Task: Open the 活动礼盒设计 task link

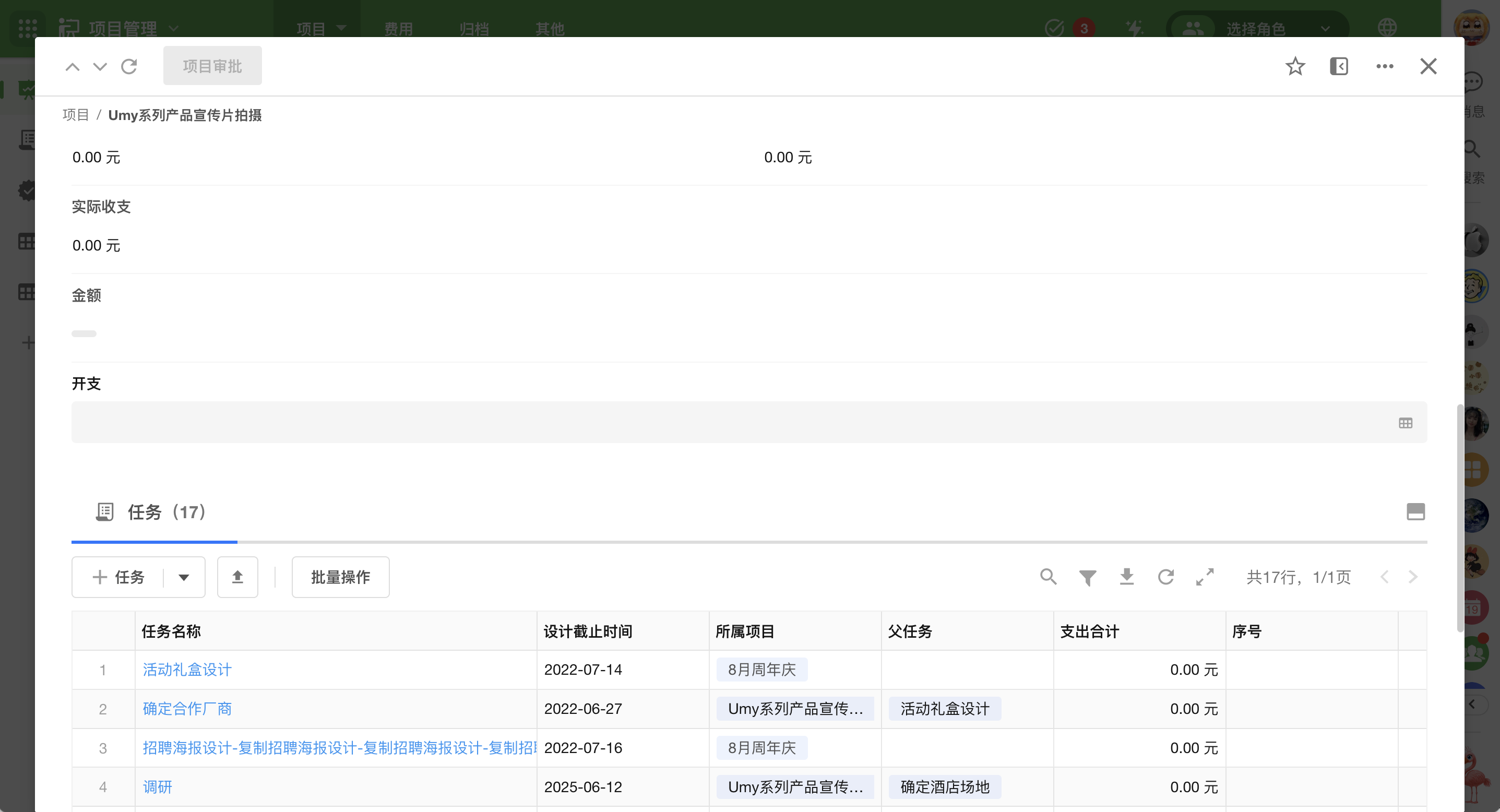Action: (x=187, y=670)
